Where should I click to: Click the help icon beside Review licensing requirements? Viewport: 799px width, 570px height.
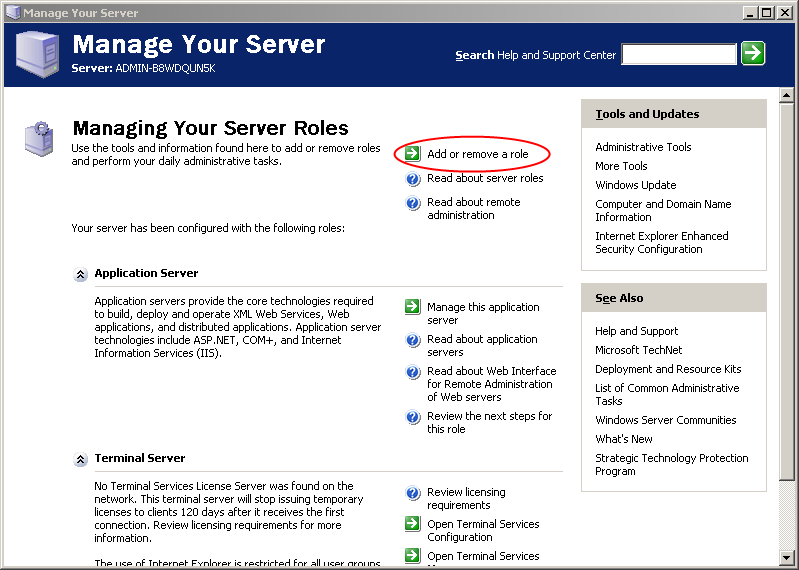[412, 493]
